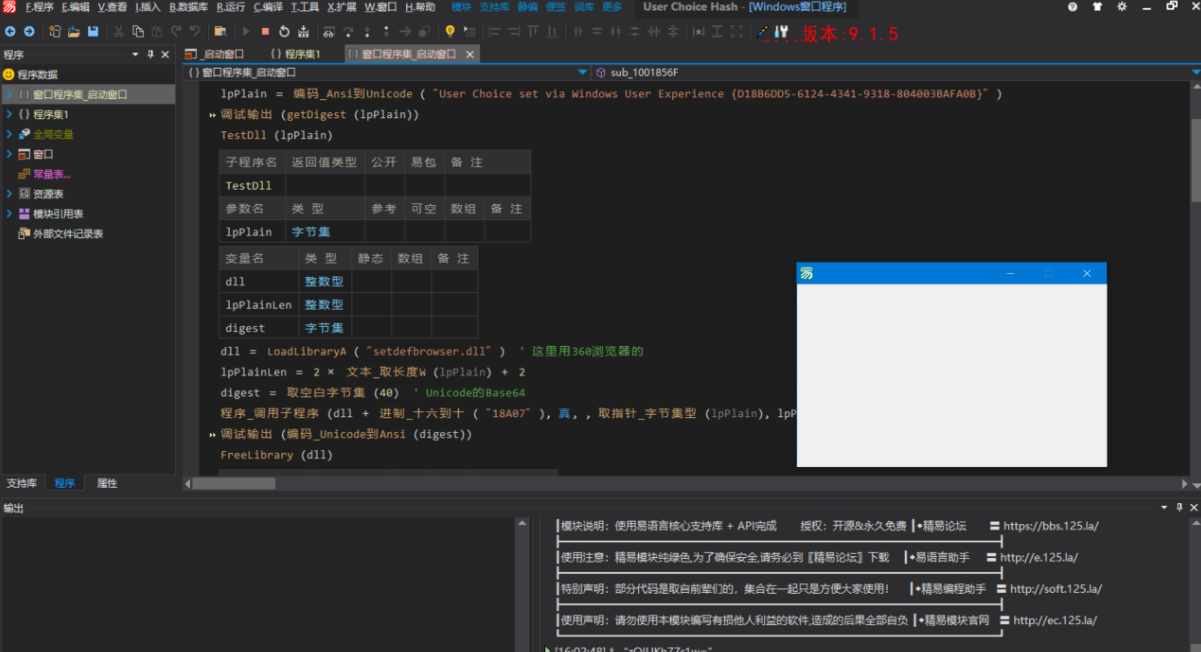Image resolution: width=1201 pixels, height=652 pixels.
Task: Open the 窗口程序集_启动窗口 class dropdown
Action: pyautogui.click(x=583, y=73)
